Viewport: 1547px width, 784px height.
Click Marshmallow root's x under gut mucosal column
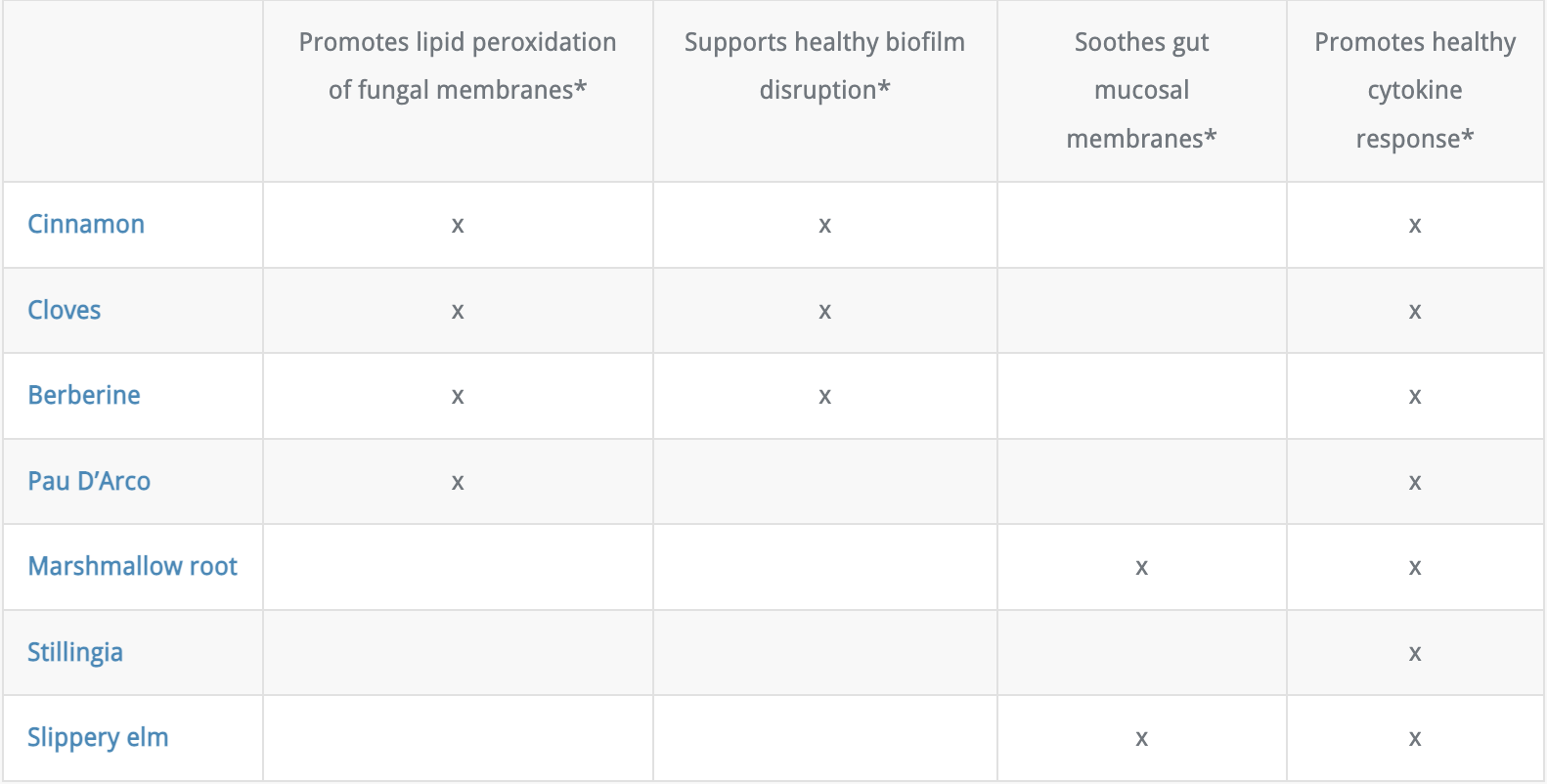(x=1141, y=568)
